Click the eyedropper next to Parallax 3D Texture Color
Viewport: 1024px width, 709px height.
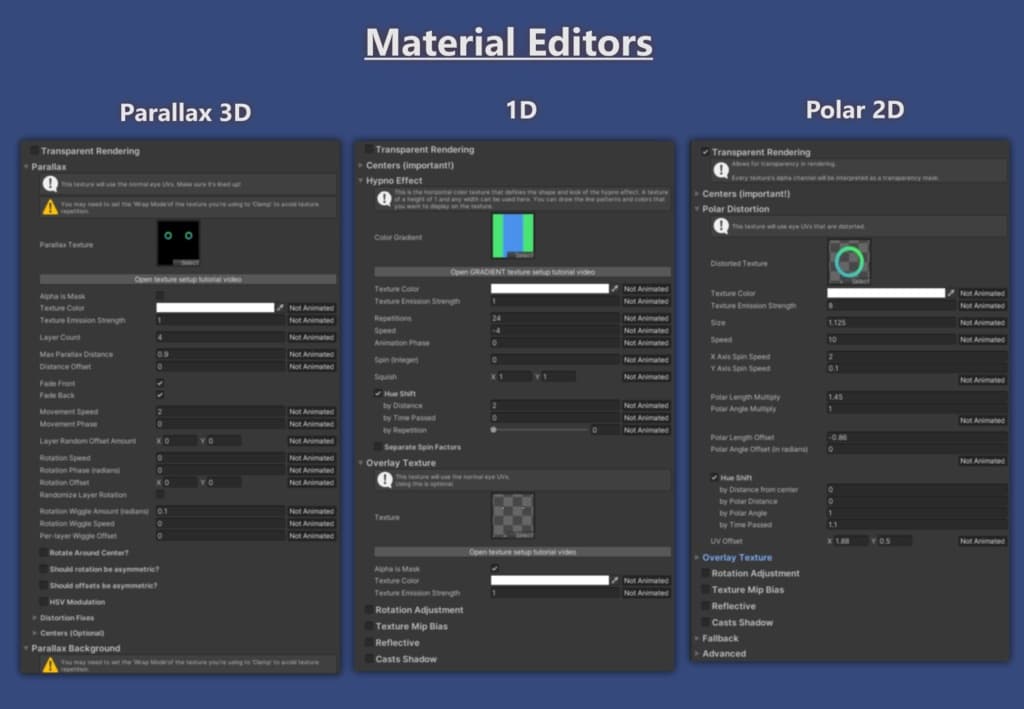[280, 307]
